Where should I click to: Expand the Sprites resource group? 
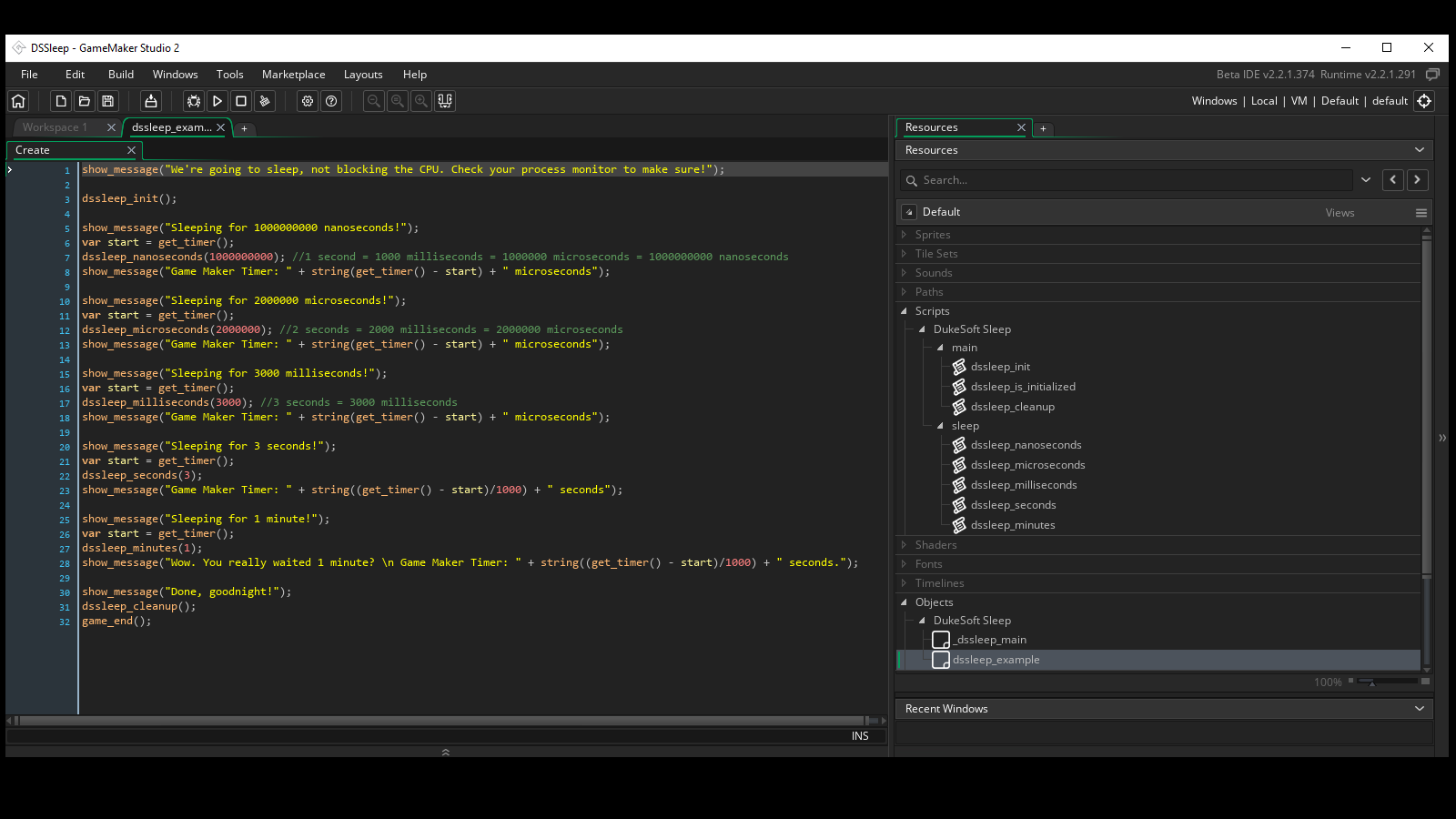pyautogui.click(x=904, y=235)
